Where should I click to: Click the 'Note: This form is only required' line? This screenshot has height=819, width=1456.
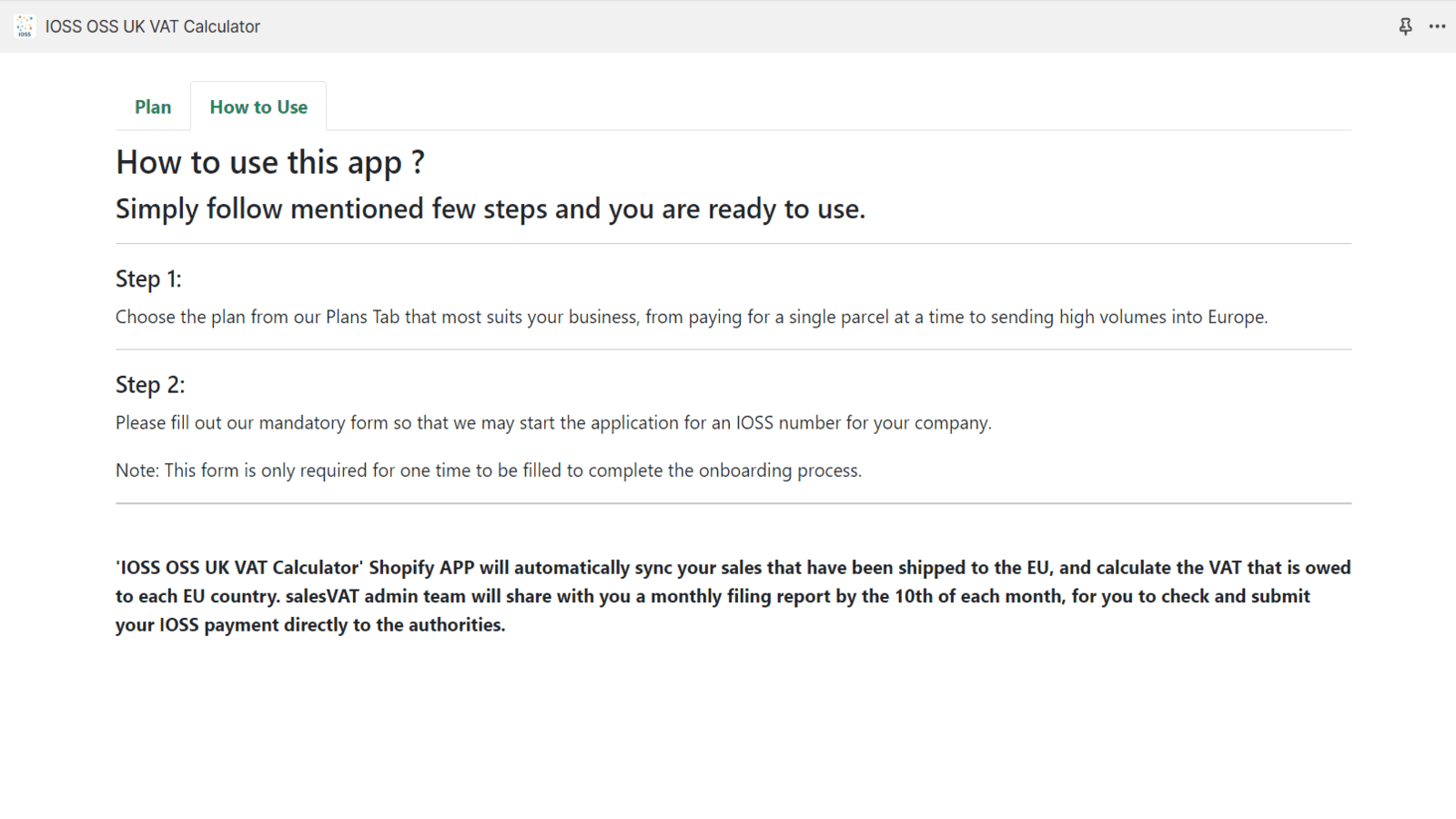coord(488,470)
